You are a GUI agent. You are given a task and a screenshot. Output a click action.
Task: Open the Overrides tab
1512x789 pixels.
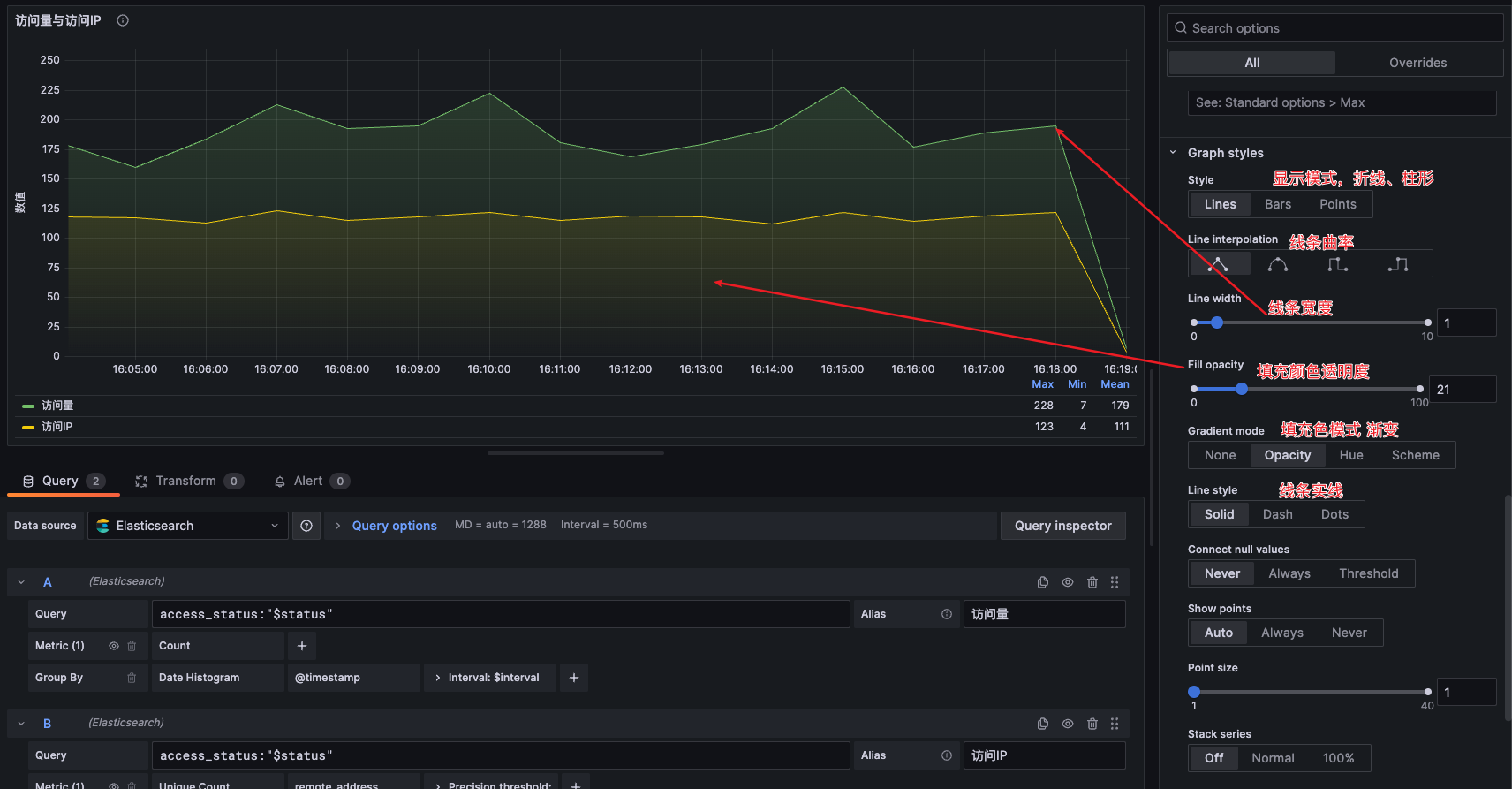(x=1417, y=63)
